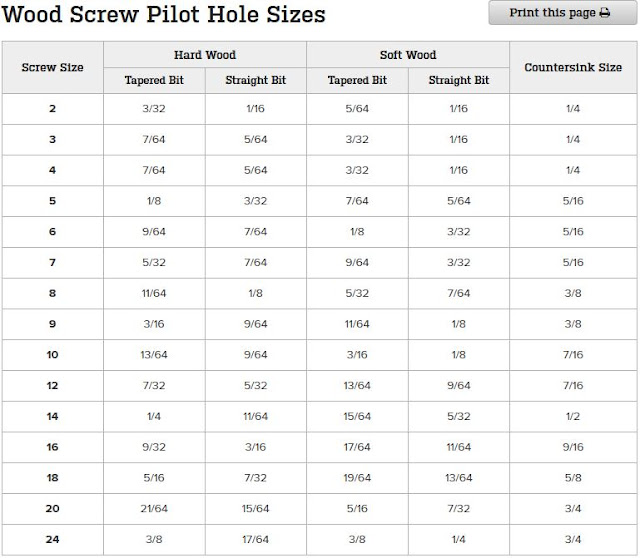Click the 9/16 countersink cell in row 16
The image size is (640, 558).
(x=573, y=447)
